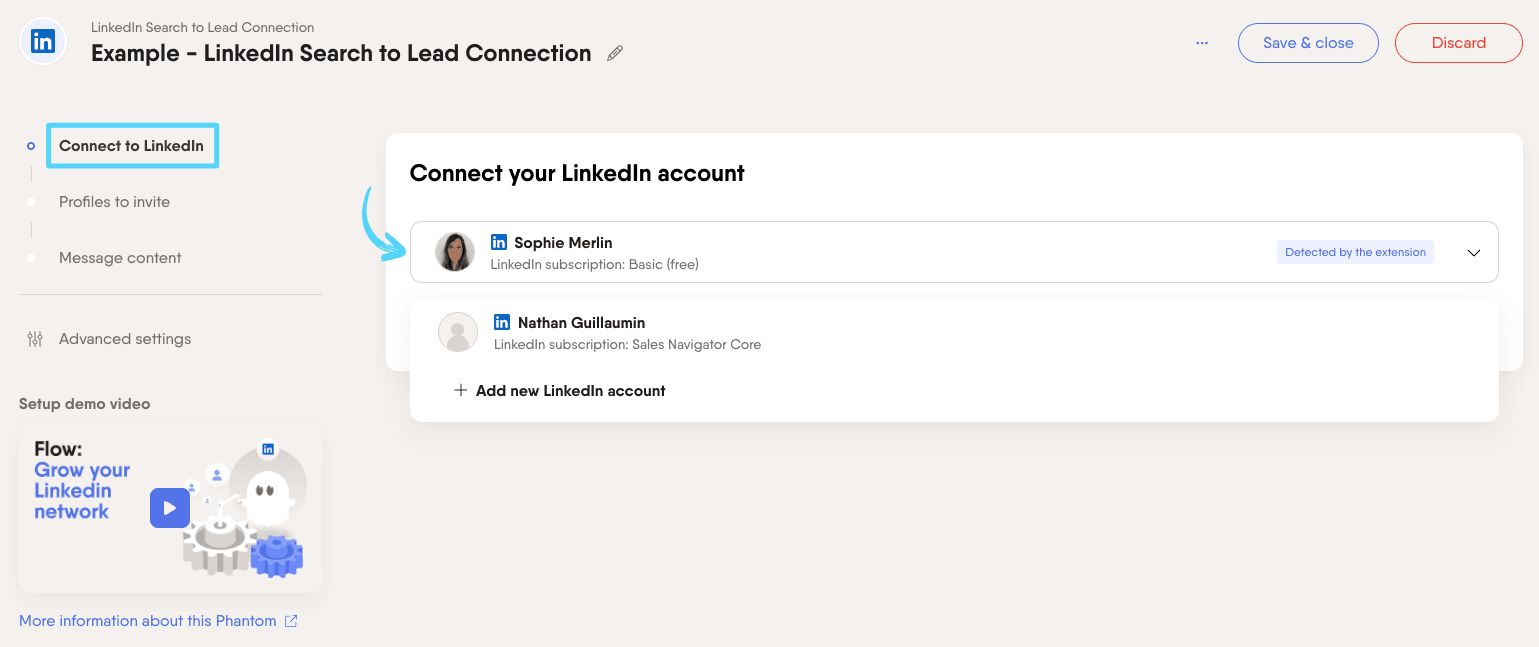The height and width of the screenshot is (647, 1539).
Task: Open the Connect to LinkedIn step
Action: click(131, 146)
